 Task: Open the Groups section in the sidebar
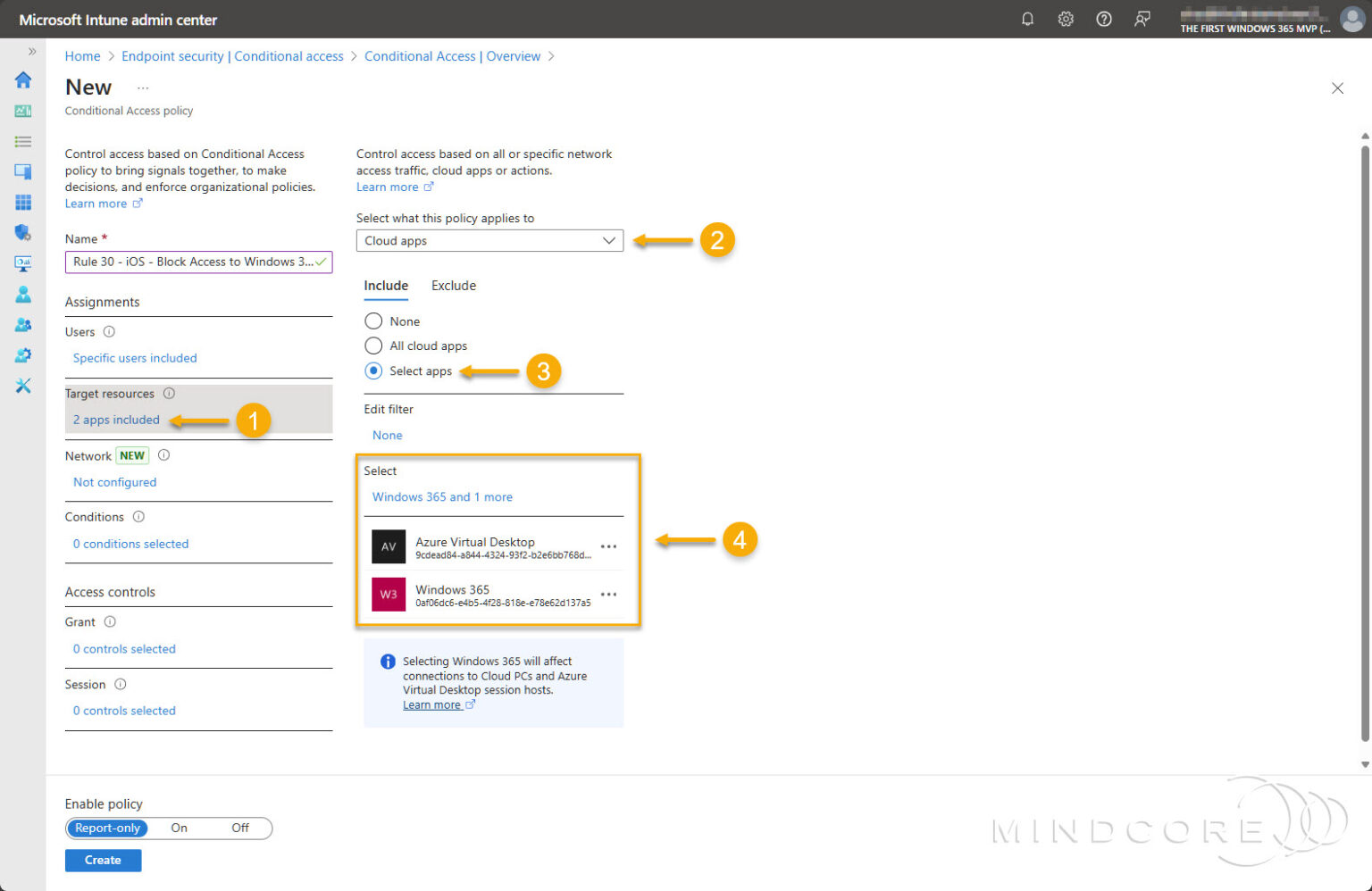tap(23, 324)
